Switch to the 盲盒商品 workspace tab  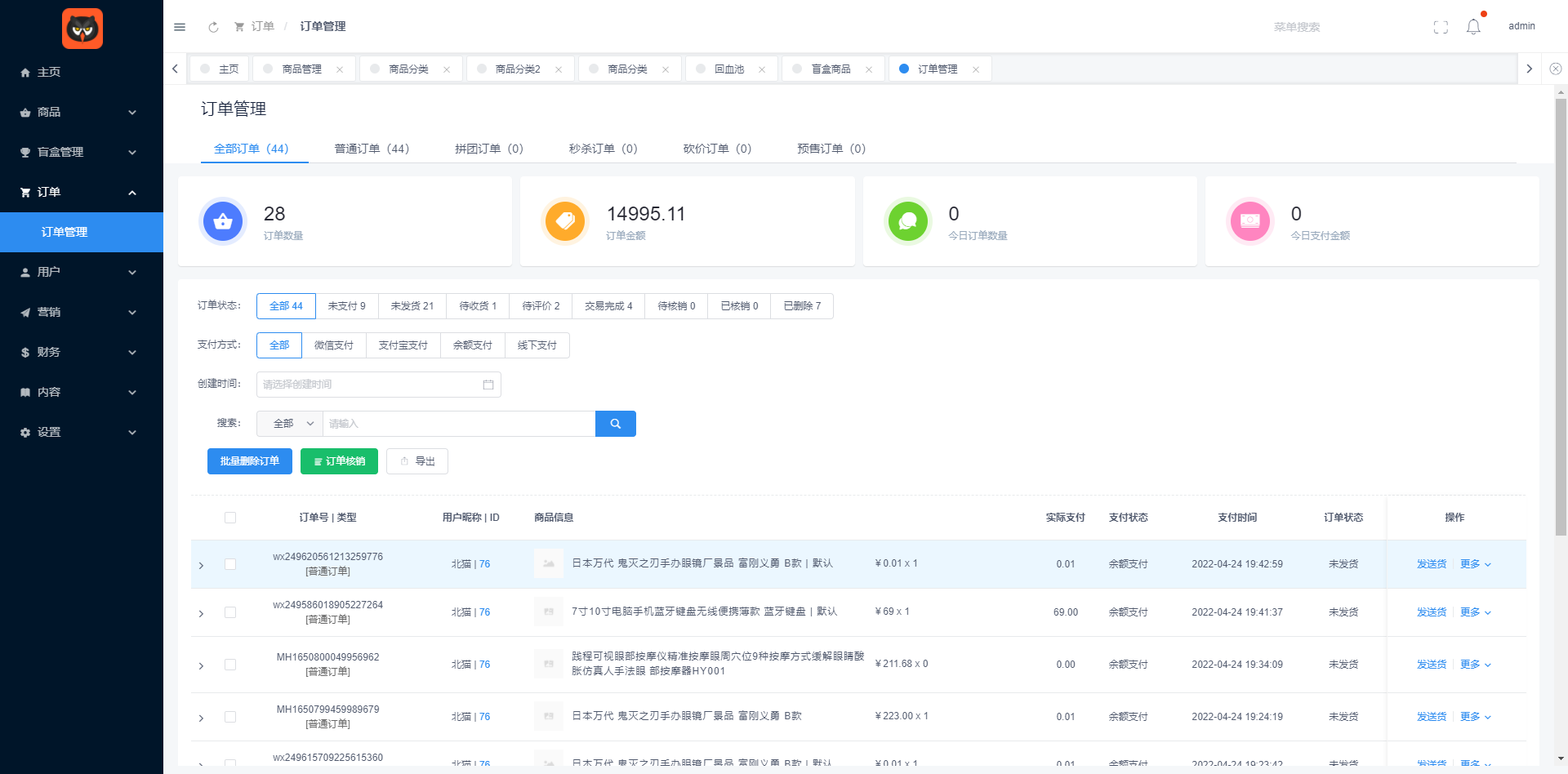(833, 69)
